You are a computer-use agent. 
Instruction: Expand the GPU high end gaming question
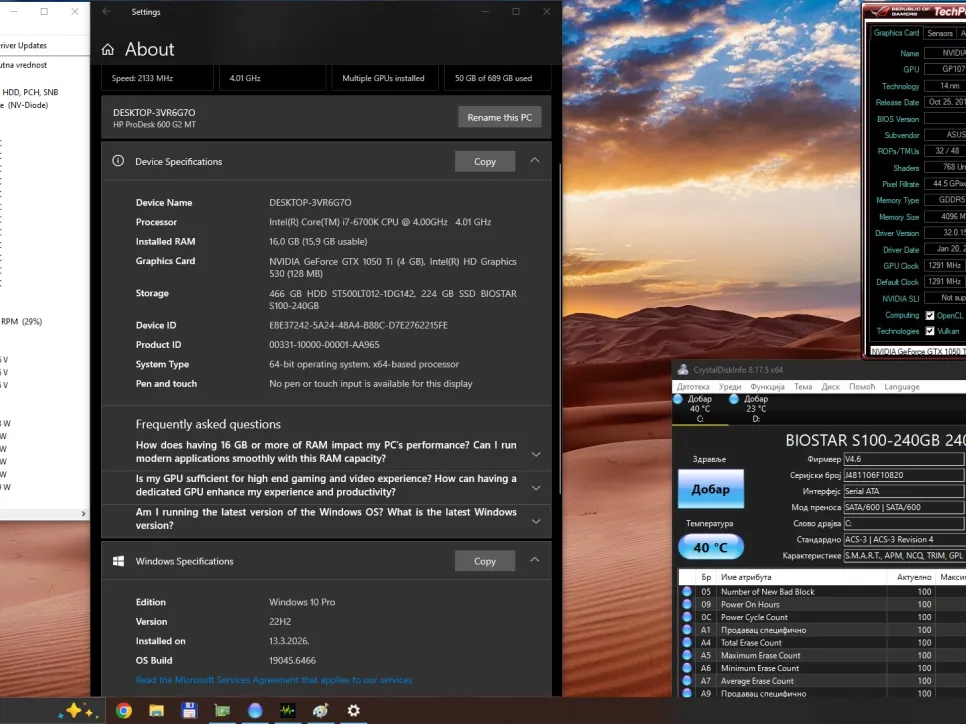pyautogui.click(x=536, y=487)
